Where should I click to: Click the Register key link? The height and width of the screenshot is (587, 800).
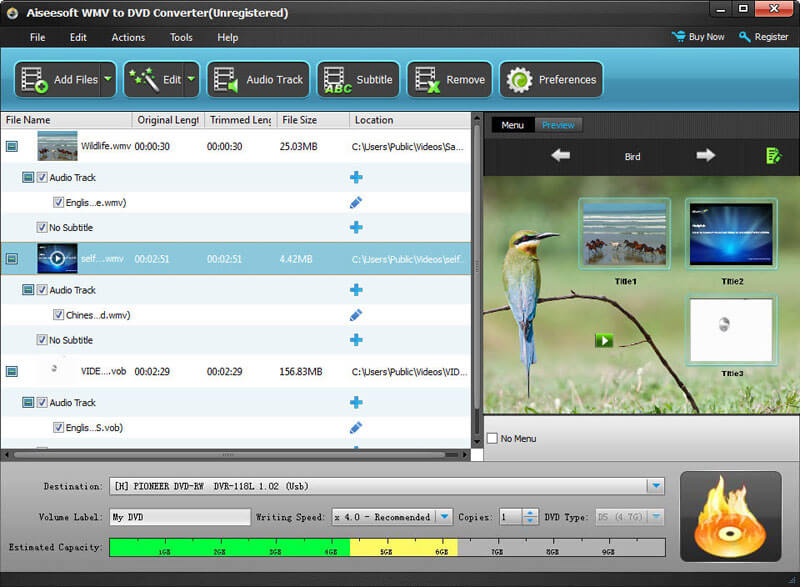(763, 37)
